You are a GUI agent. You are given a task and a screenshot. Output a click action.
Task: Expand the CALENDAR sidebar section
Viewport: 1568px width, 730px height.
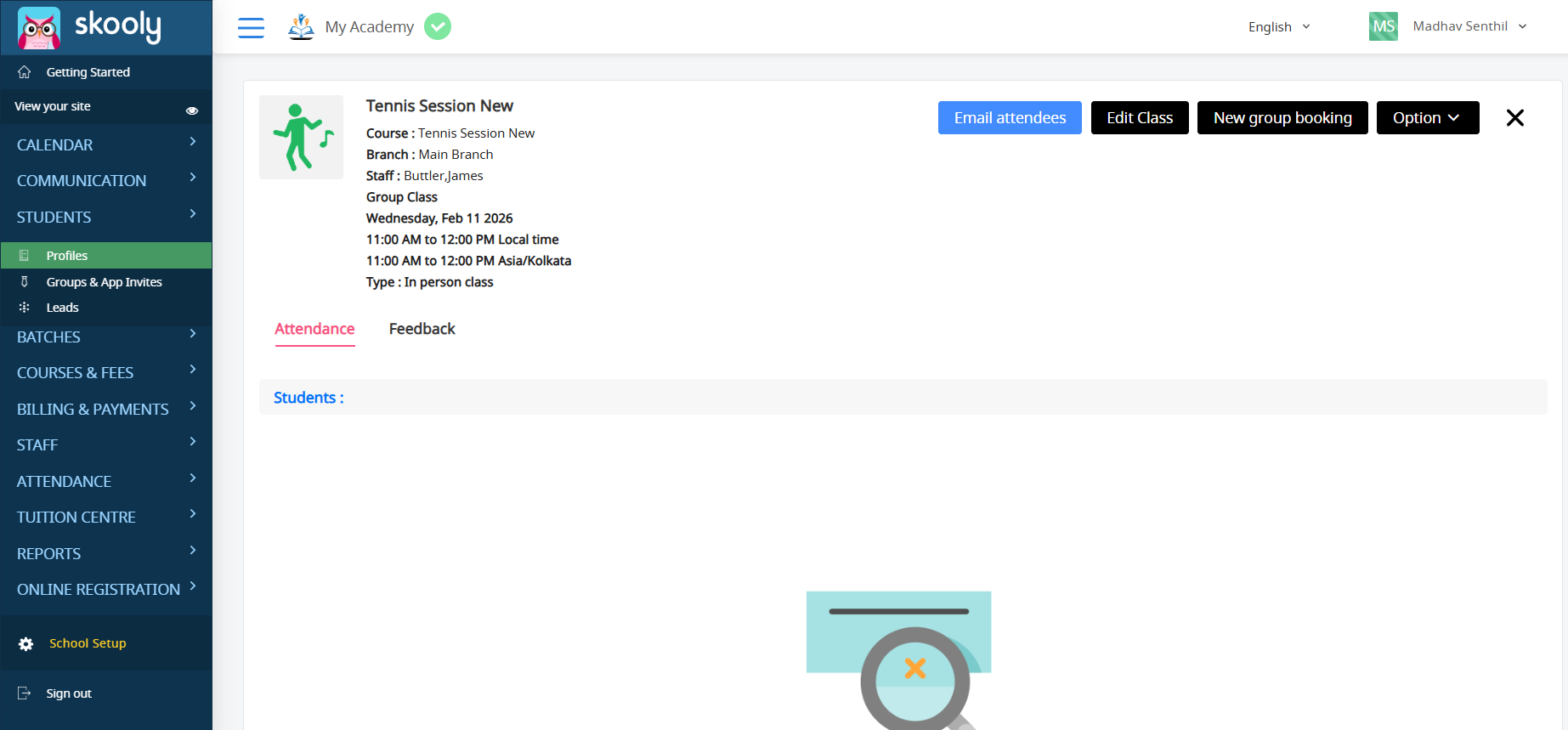pos(106,144)
